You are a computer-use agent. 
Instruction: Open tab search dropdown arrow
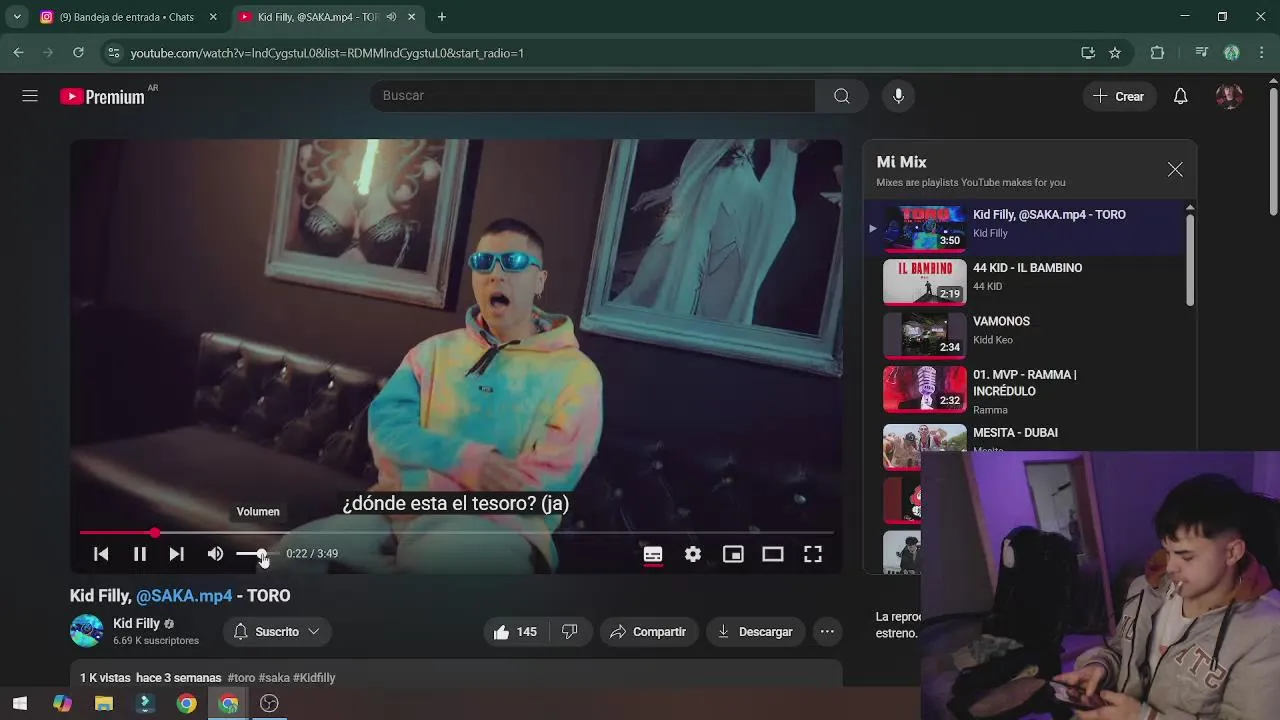pos(17,17)
